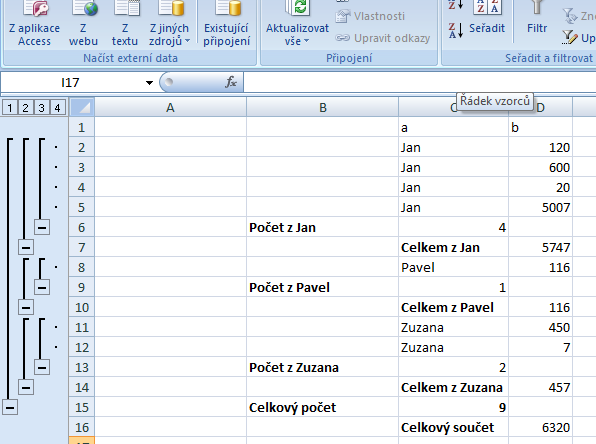The width and height of the screenshot is (596, 444).
Task: Collapse the Pavel total group at row 10
Action: point(26,307)
